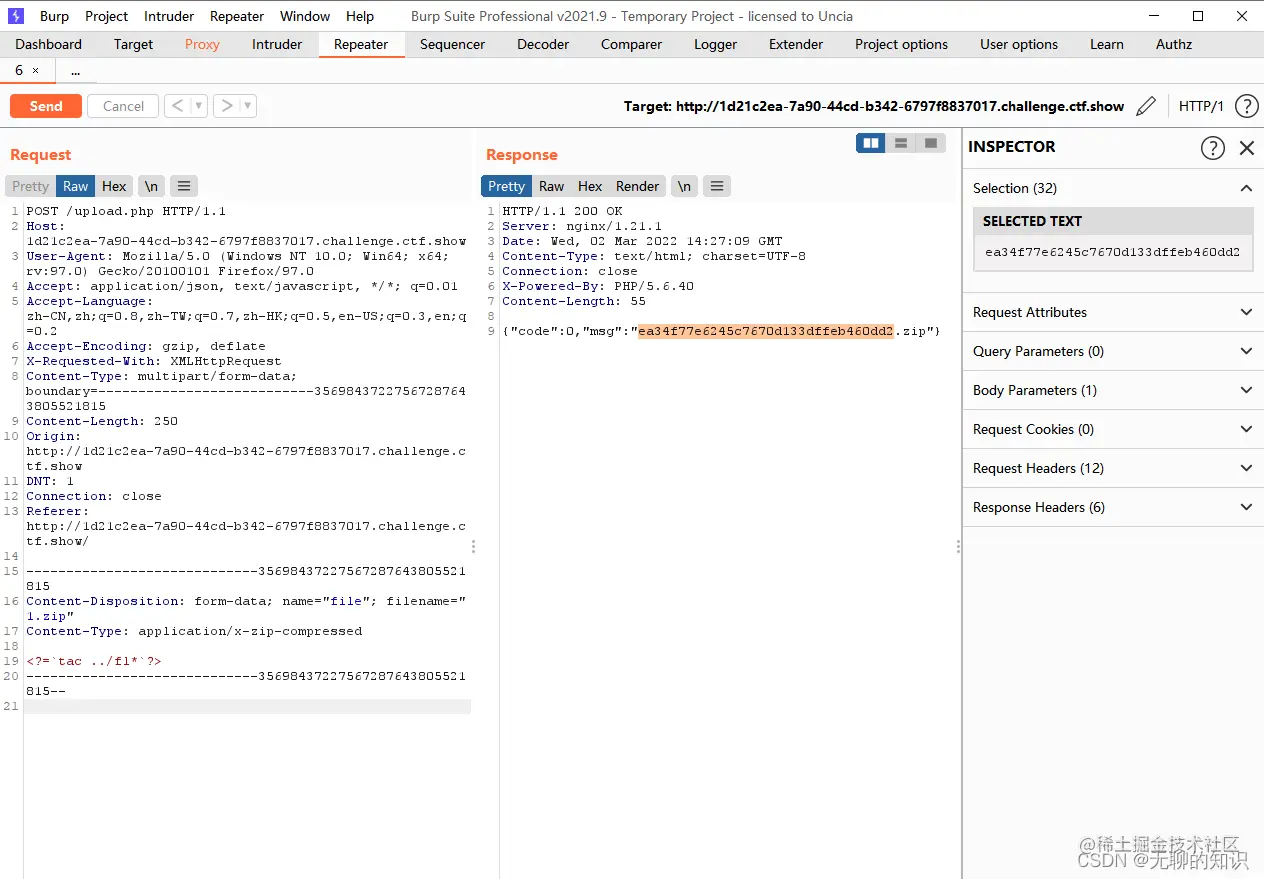
Task: Add new Repeater tab with ellipsis
Action: click(76, 71)
